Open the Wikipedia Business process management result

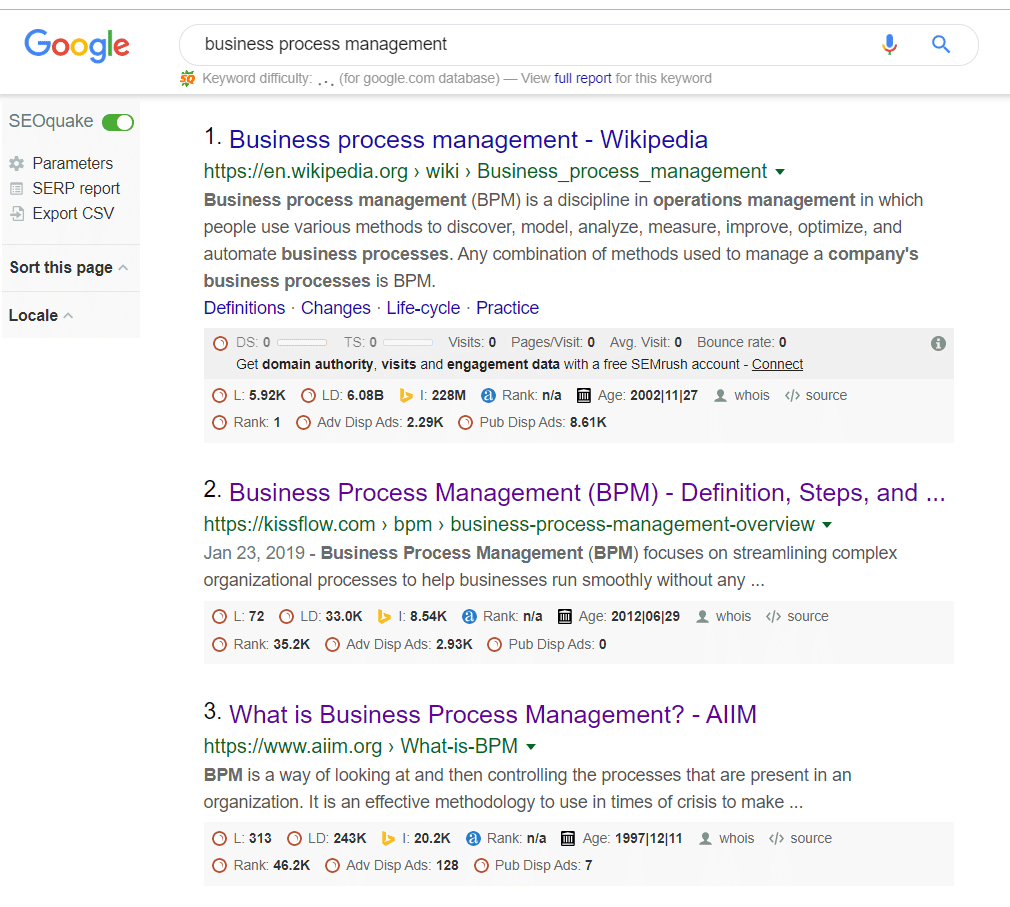point(468,140)
